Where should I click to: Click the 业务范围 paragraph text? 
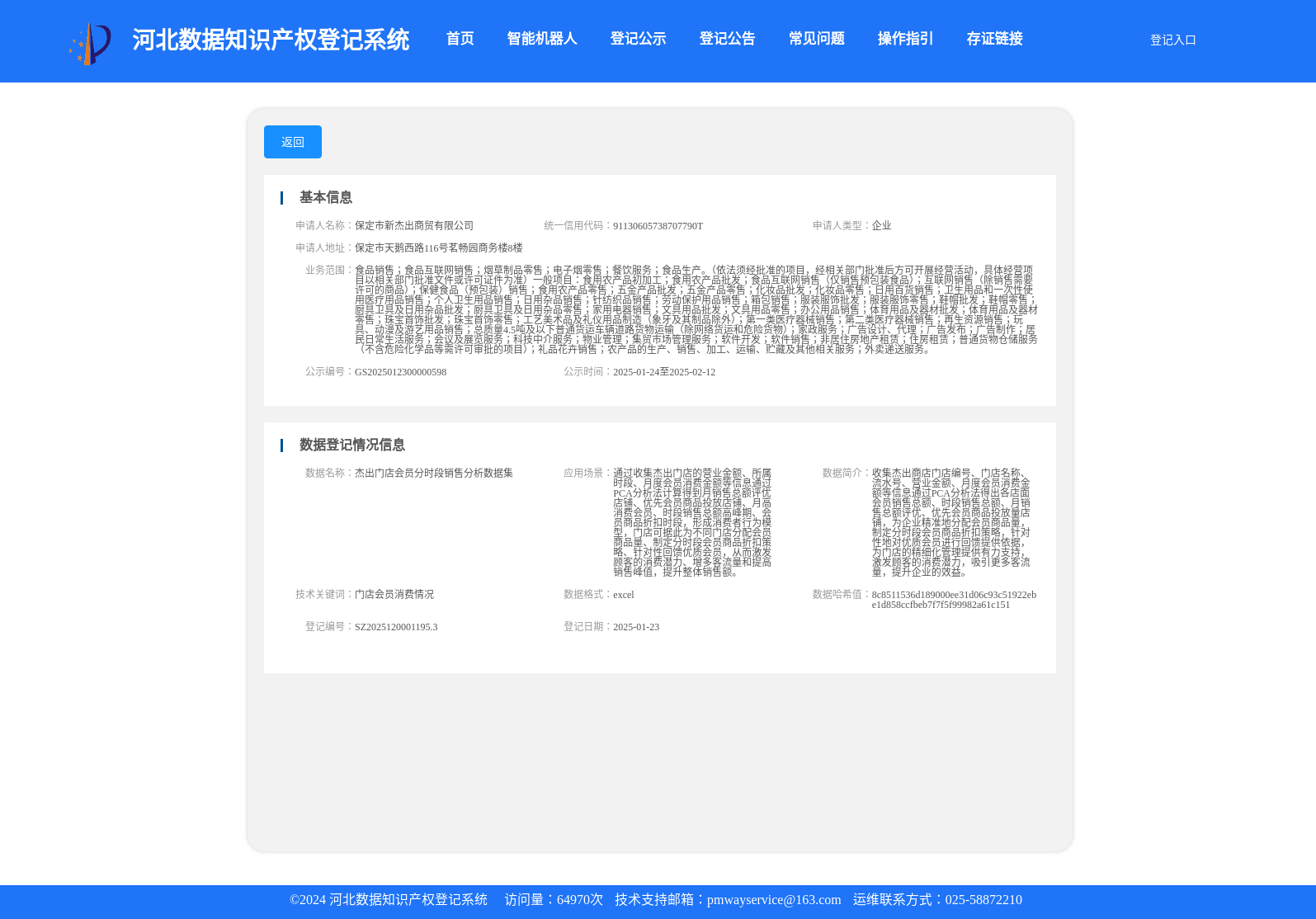tap(696, 309)
